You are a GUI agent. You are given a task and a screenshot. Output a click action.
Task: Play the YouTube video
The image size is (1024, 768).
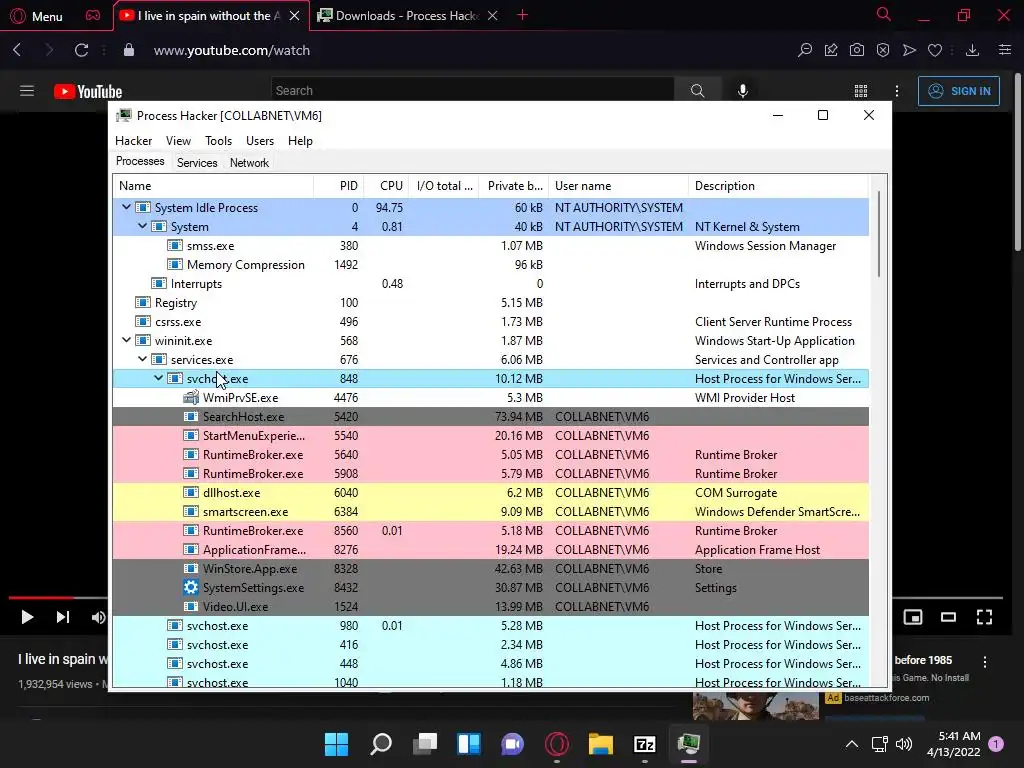[x=27, y=617]
